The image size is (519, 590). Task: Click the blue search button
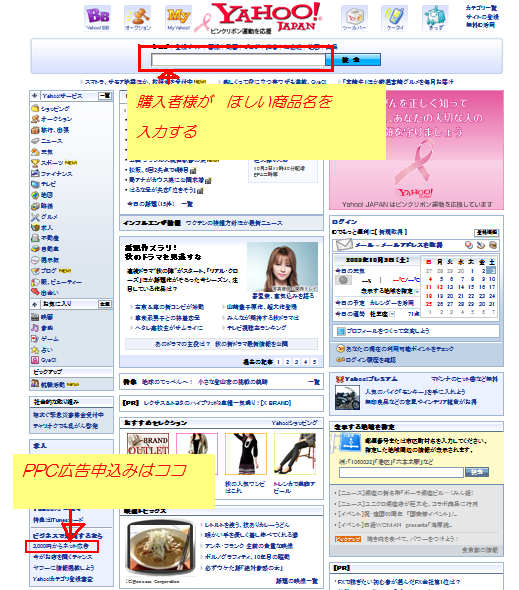[353, 60]
